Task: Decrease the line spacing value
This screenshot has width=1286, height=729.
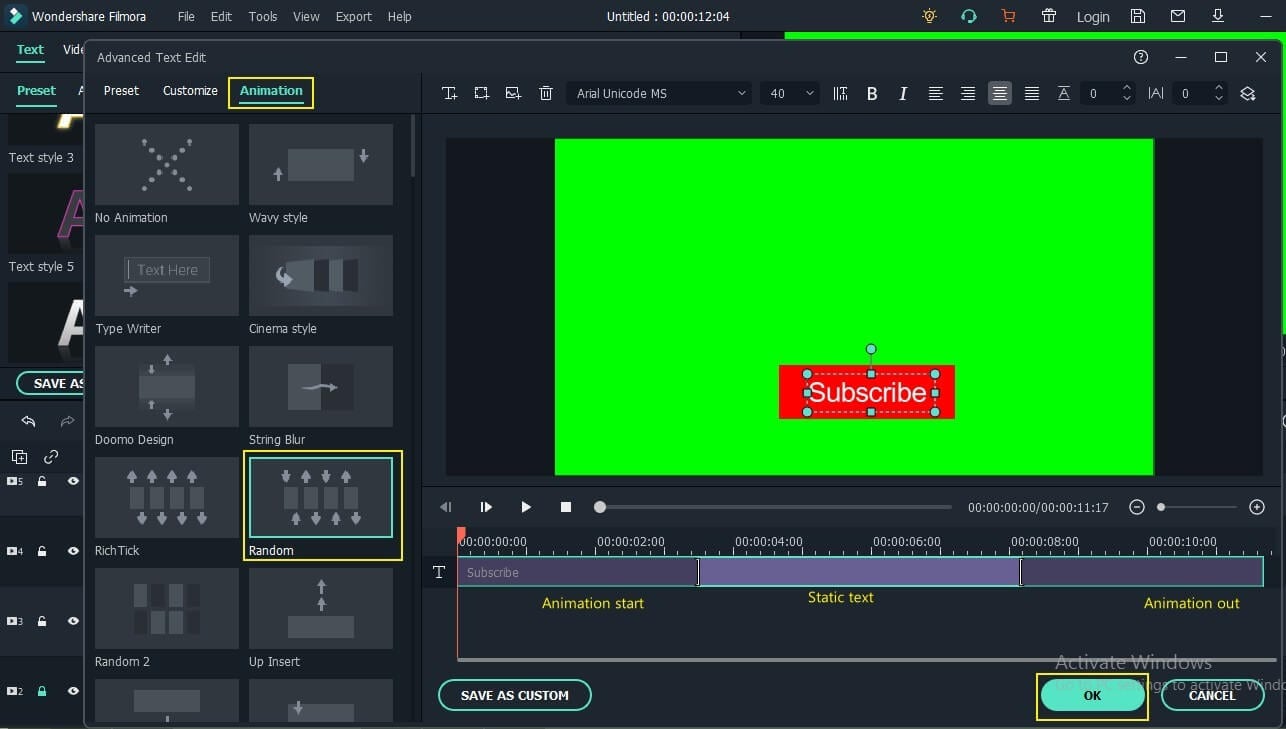Action: coord(1127,99)
